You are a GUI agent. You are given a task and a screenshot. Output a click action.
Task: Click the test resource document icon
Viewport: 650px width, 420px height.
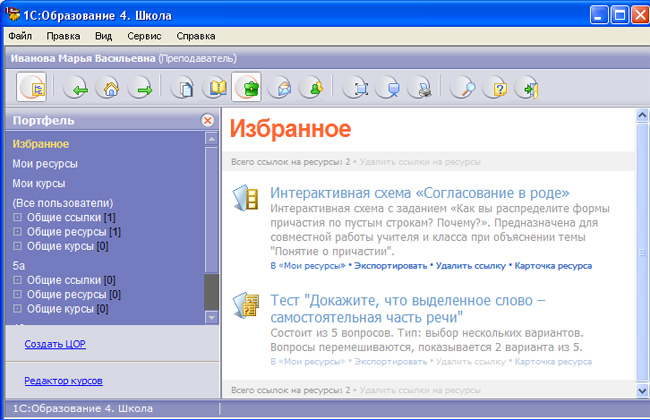245,305
